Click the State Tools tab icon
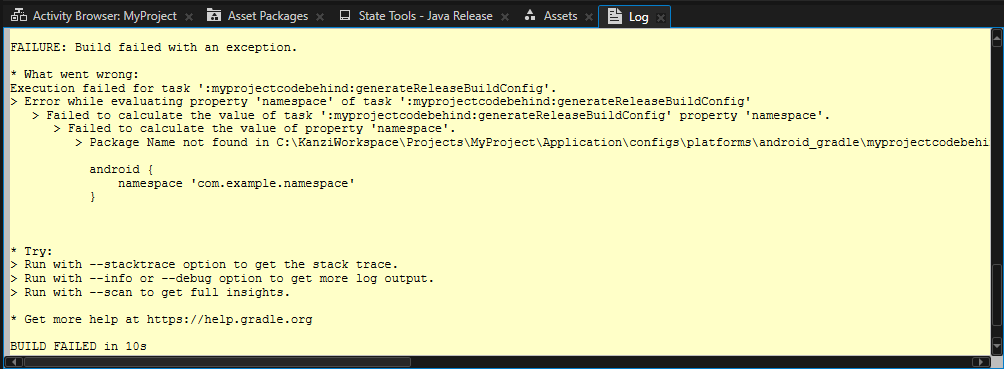This screenshot has height=369, width=1004. coord(345,16)
